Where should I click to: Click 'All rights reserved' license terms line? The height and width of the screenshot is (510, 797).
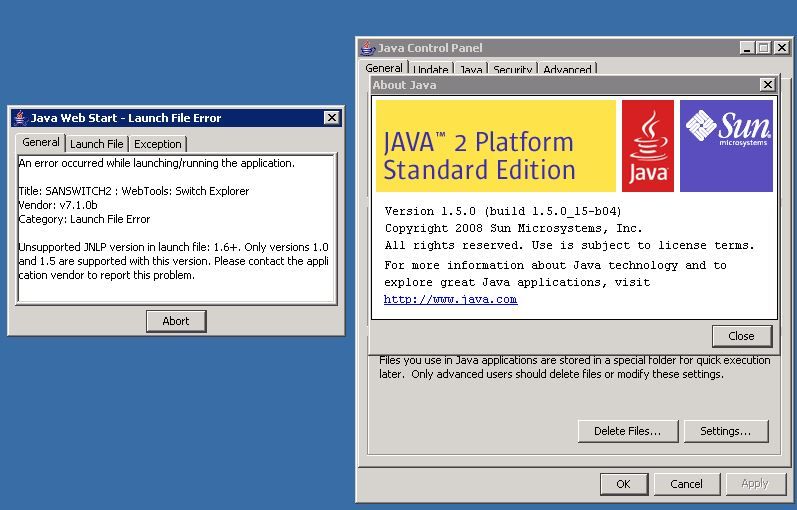tap(570, 246)
